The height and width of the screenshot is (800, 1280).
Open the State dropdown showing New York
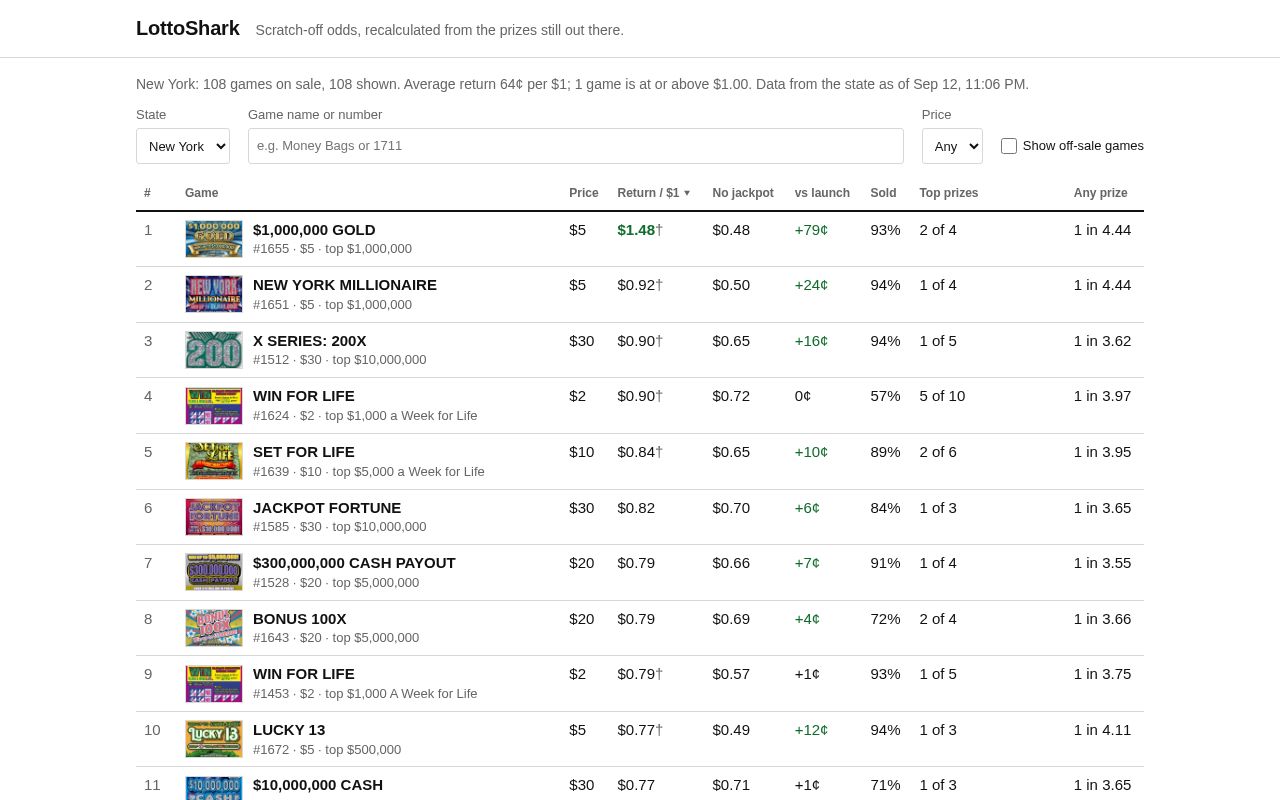tap(183, 146)
